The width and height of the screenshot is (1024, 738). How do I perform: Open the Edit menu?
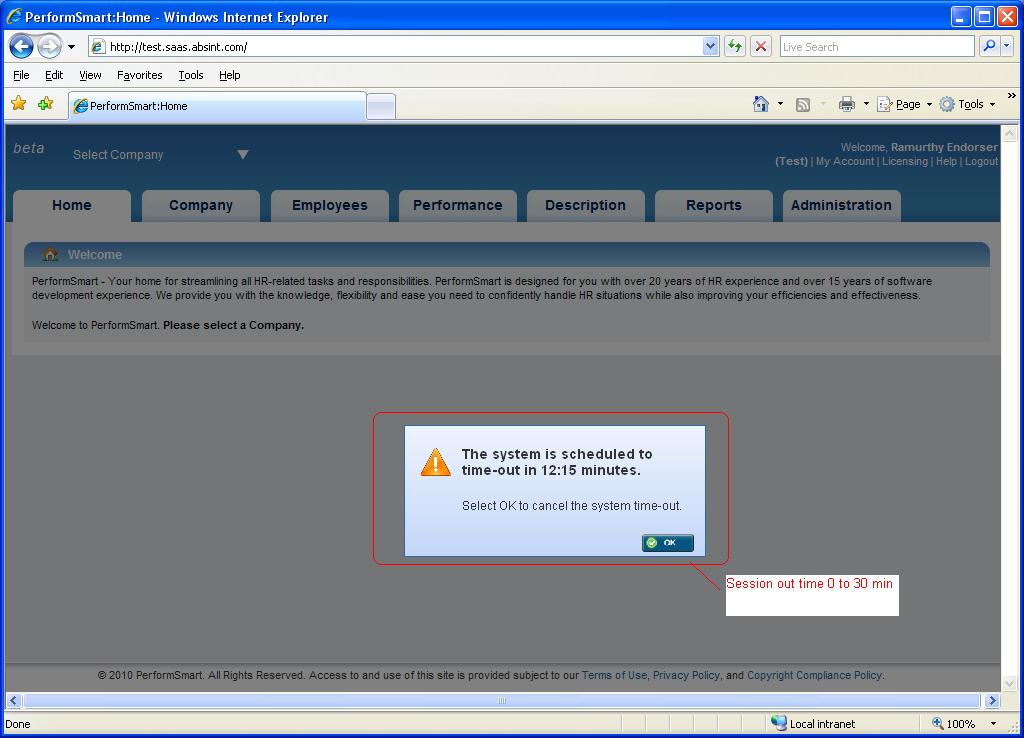point(54,75)
